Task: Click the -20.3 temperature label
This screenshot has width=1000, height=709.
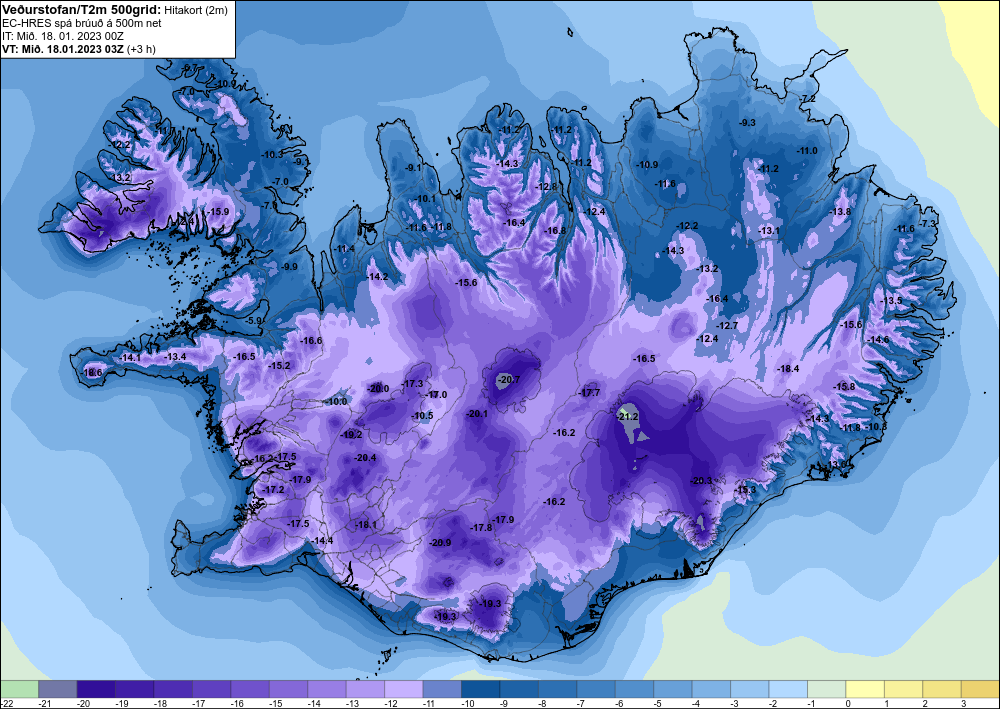Action: click(701, 481)
